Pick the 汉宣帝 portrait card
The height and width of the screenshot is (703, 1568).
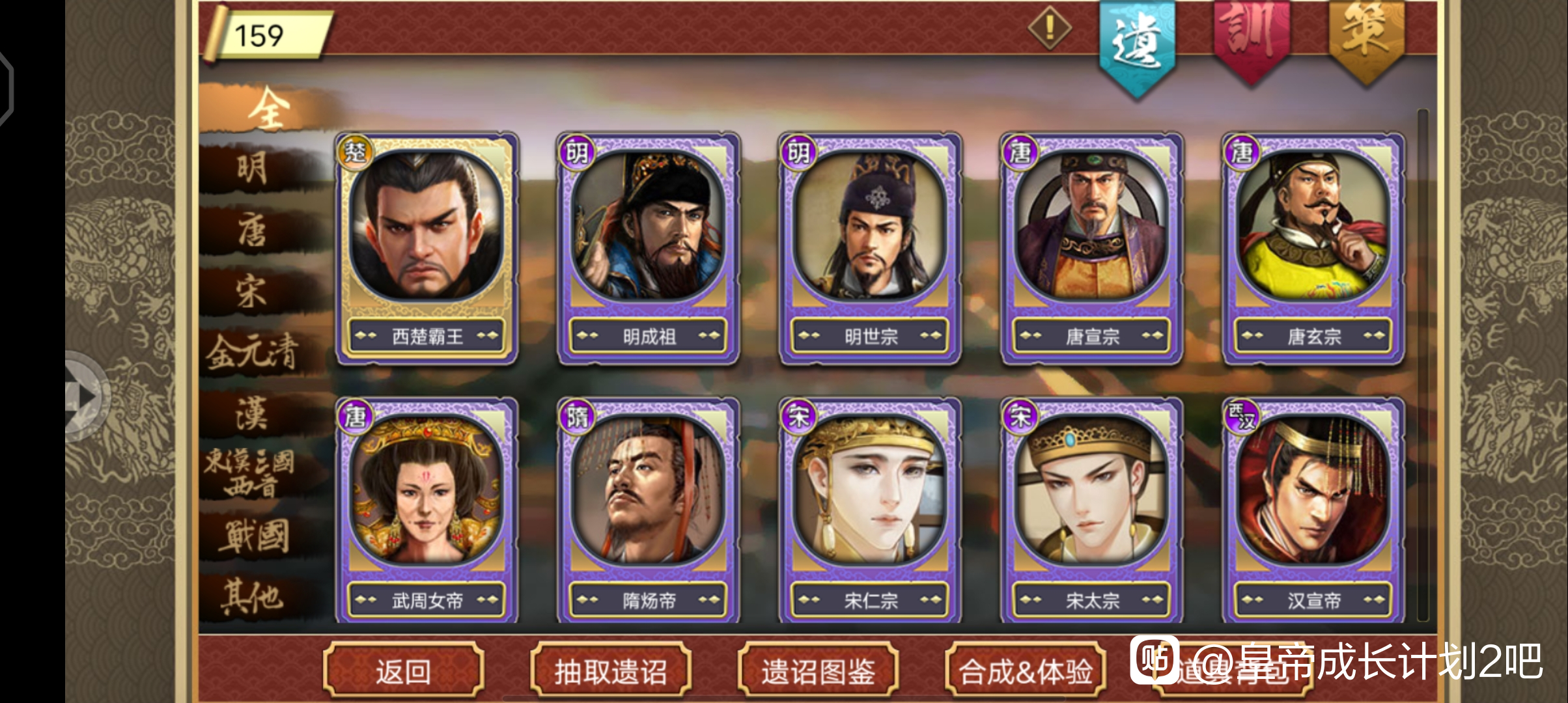[1313, 510]
